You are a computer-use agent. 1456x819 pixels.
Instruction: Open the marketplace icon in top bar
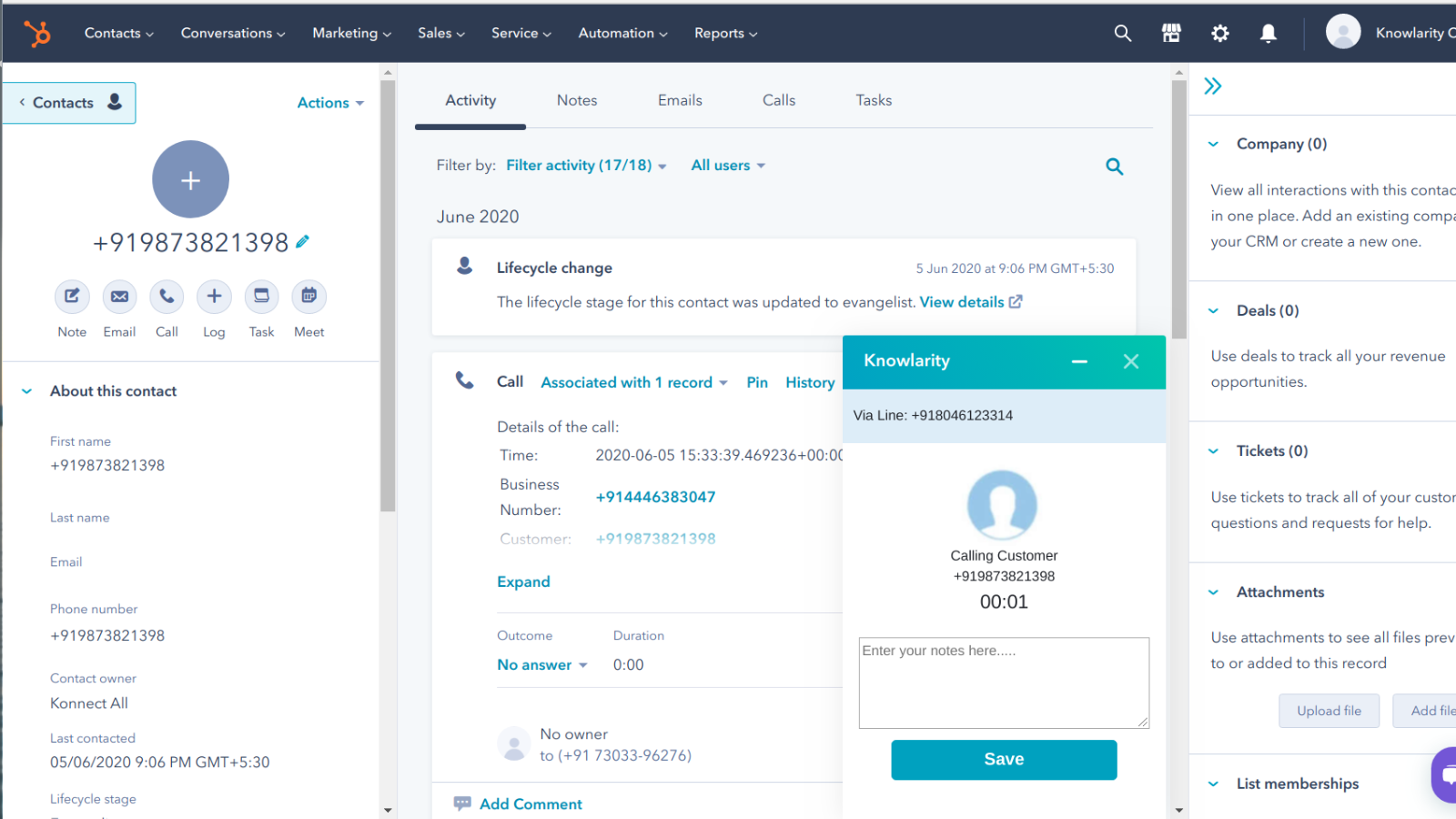[x=1171, y=34]
